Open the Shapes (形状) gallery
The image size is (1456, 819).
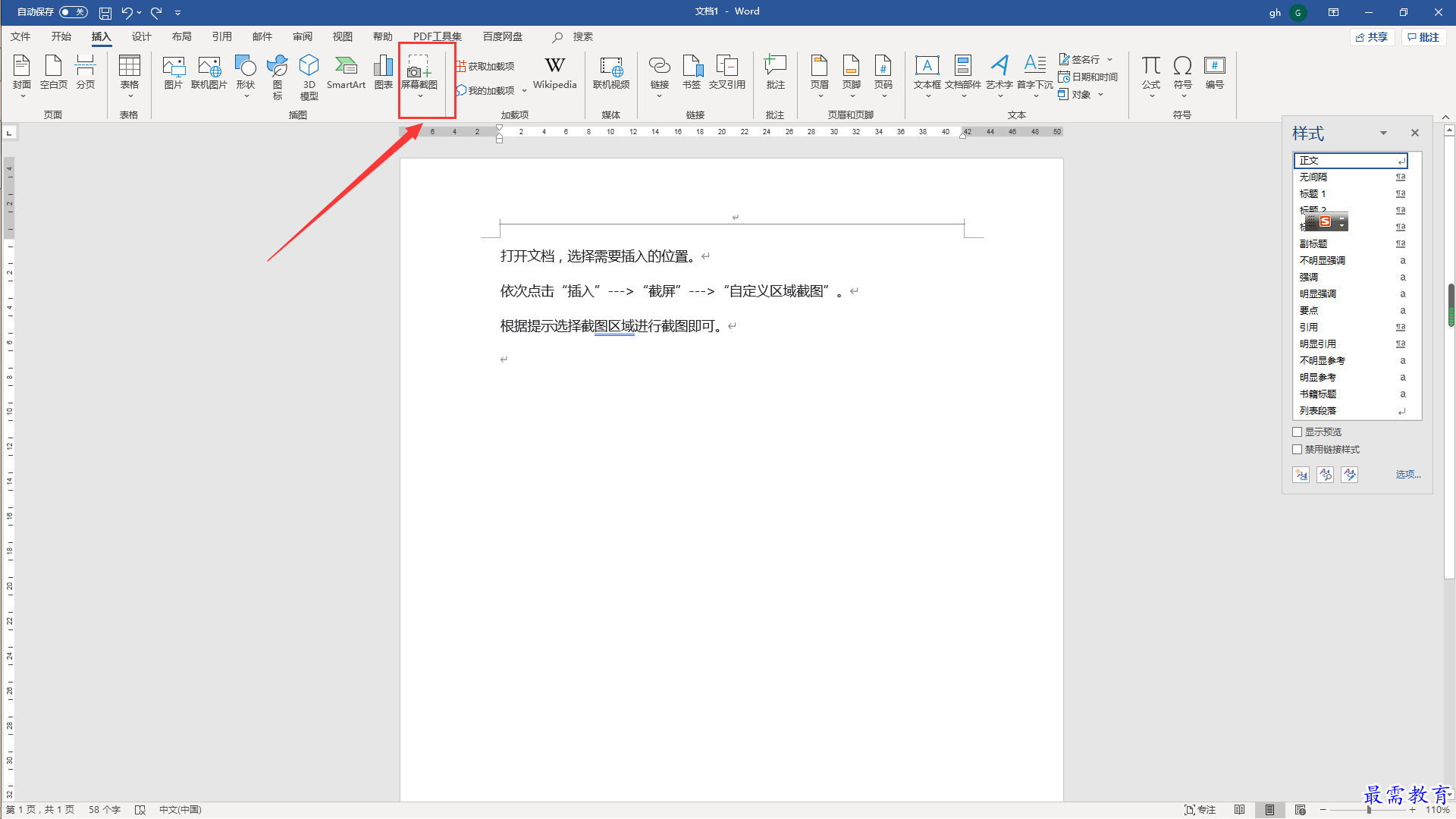click(x=246, y=75)
